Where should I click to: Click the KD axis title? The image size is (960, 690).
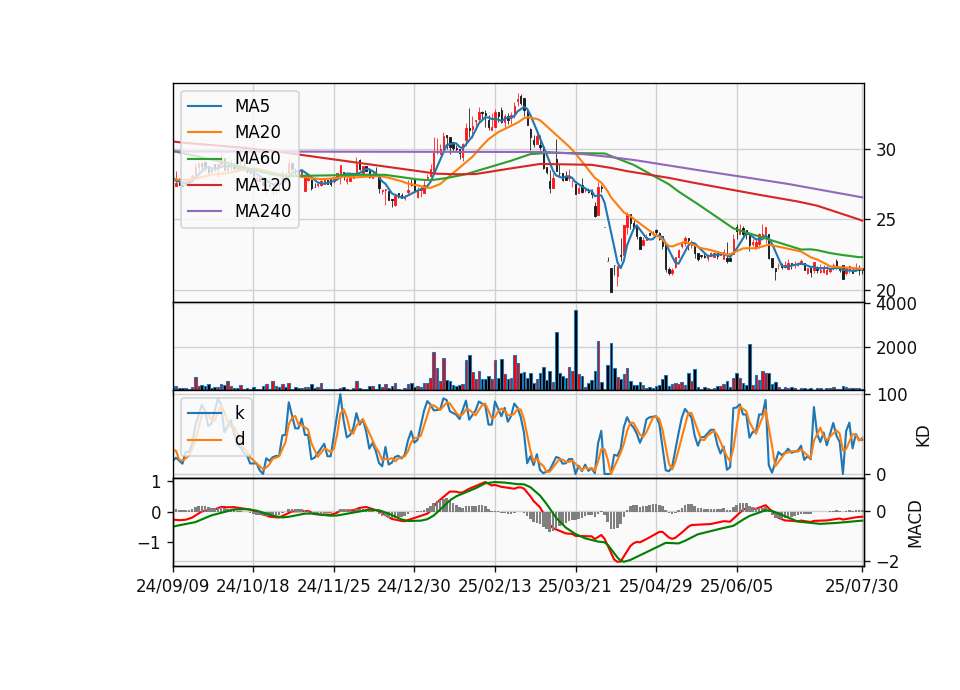click(x=923, y=437)
